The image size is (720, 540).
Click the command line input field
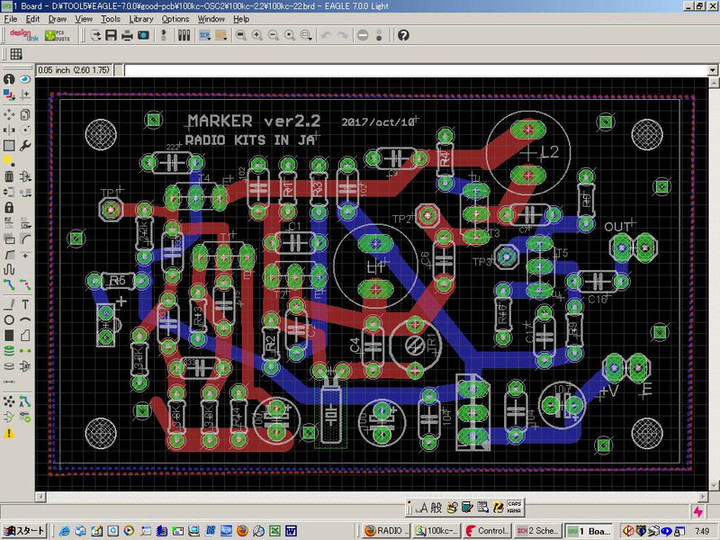click(400, 70)
